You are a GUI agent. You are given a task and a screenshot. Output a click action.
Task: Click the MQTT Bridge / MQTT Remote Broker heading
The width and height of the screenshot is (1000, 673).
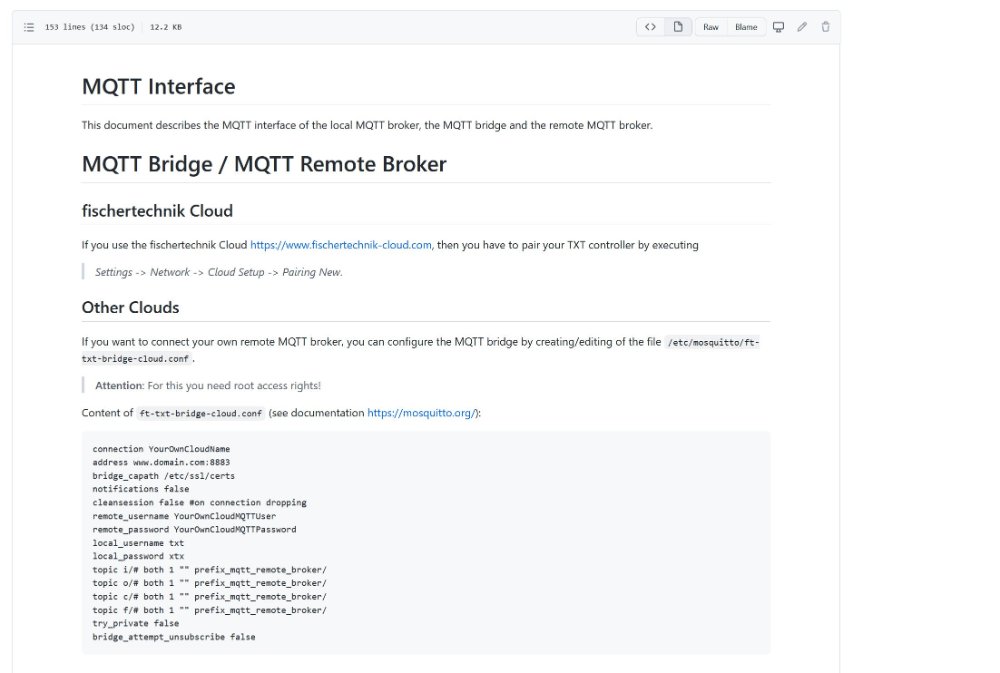click(264, 164)
